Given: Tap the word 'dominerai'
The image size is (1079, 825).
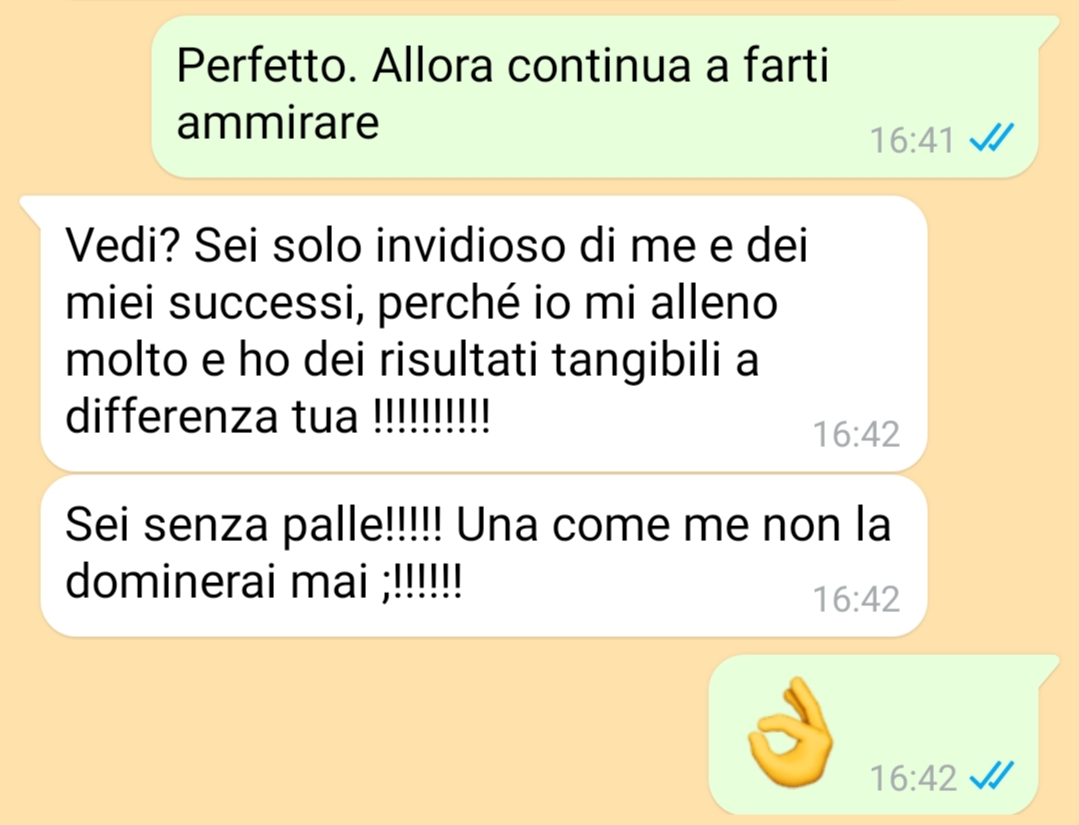Looking at the screenshot, I should click(171, 581).
